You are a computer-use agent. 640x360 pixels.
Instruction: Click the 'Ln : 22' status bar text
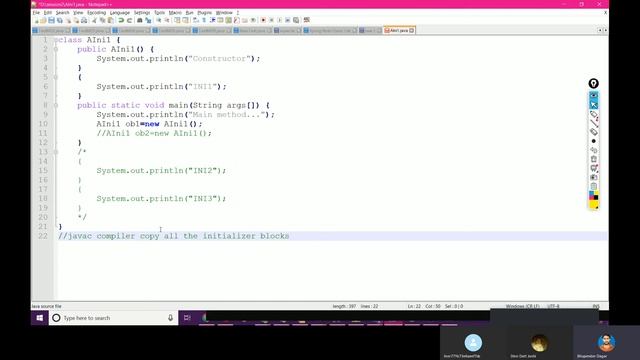pos(414,306)
